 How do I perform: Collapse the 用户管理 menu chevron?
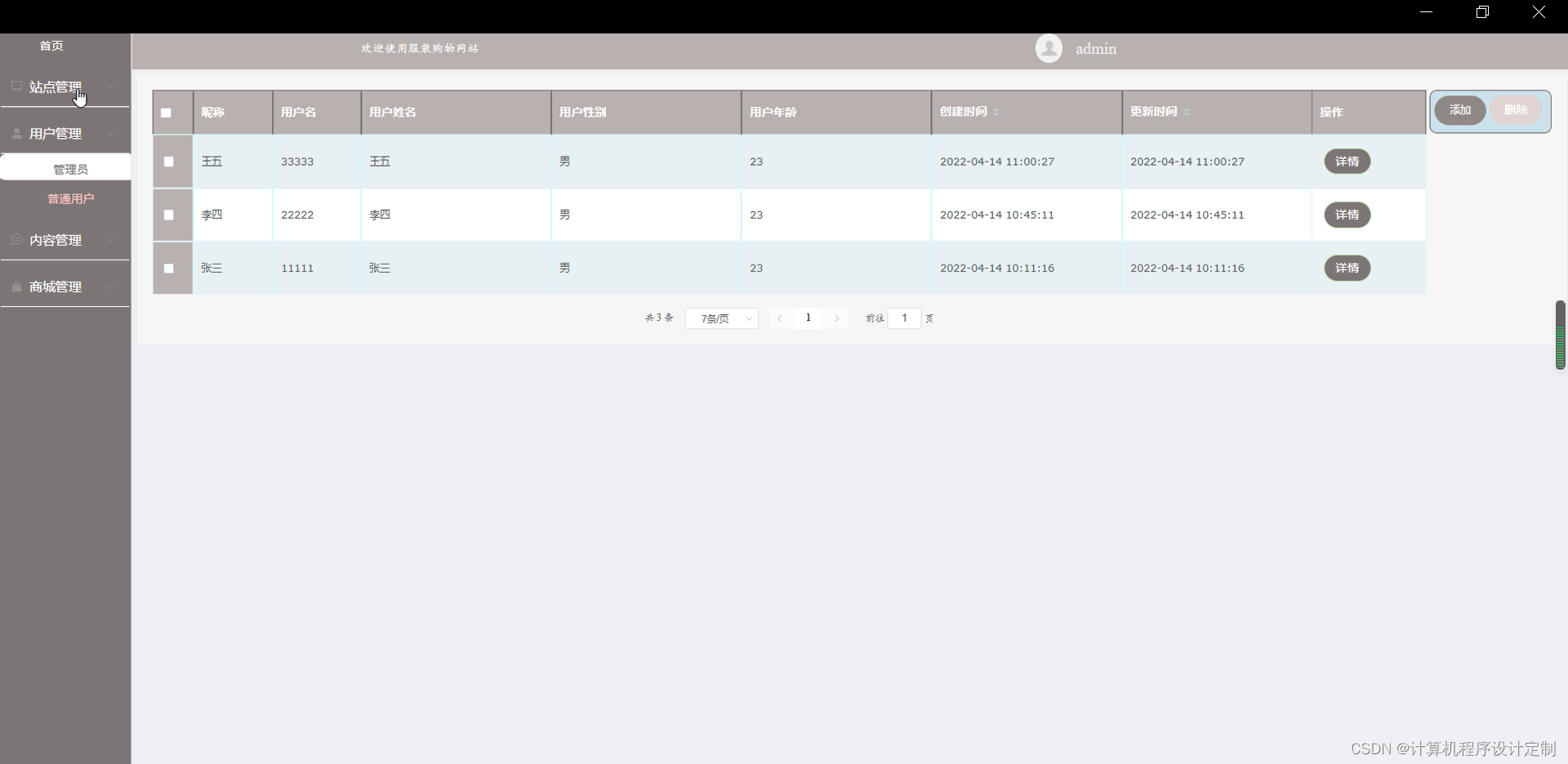111,134
